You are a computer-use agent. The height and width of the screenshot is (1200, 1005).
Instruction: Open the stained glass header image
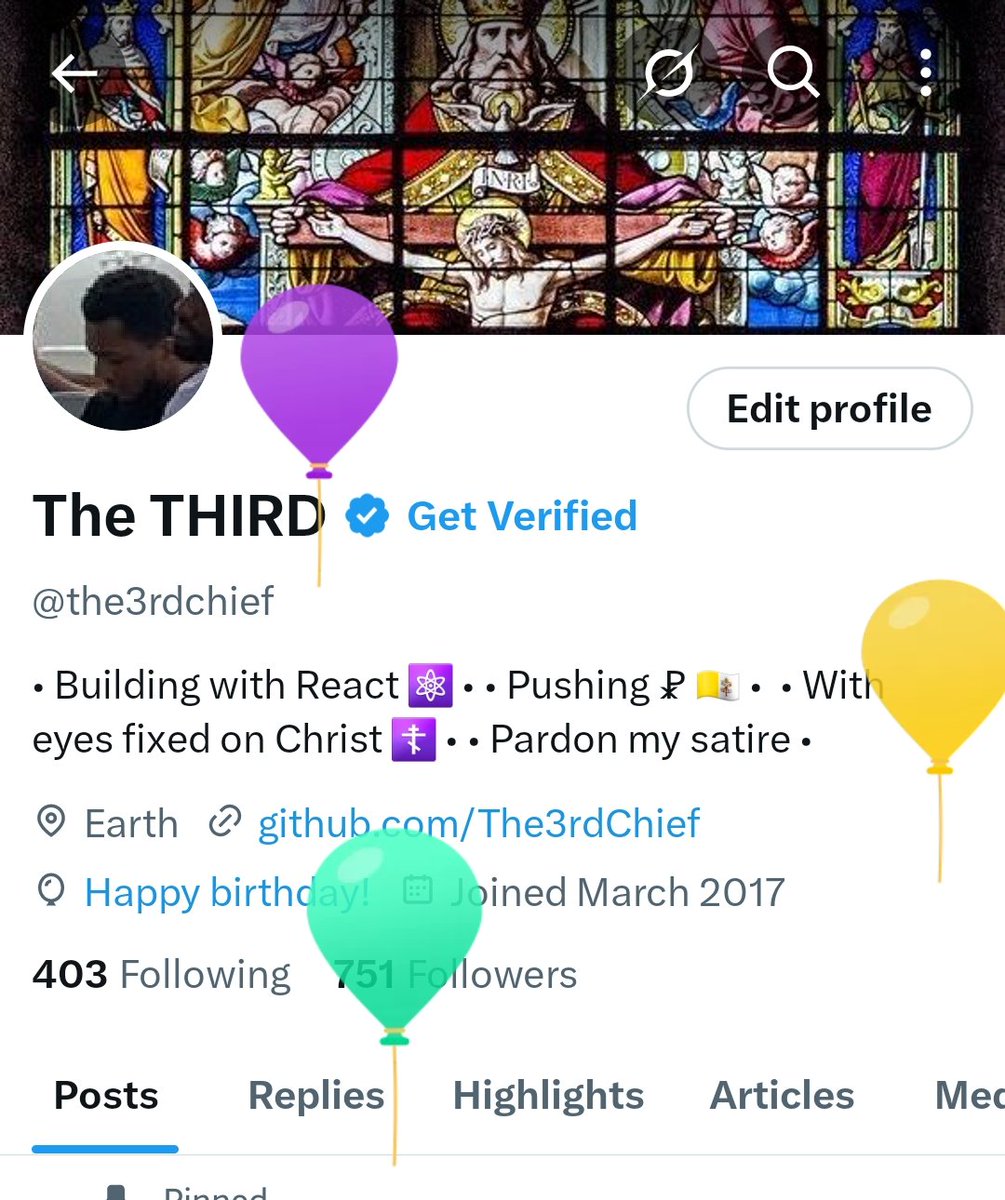point(502,167)
